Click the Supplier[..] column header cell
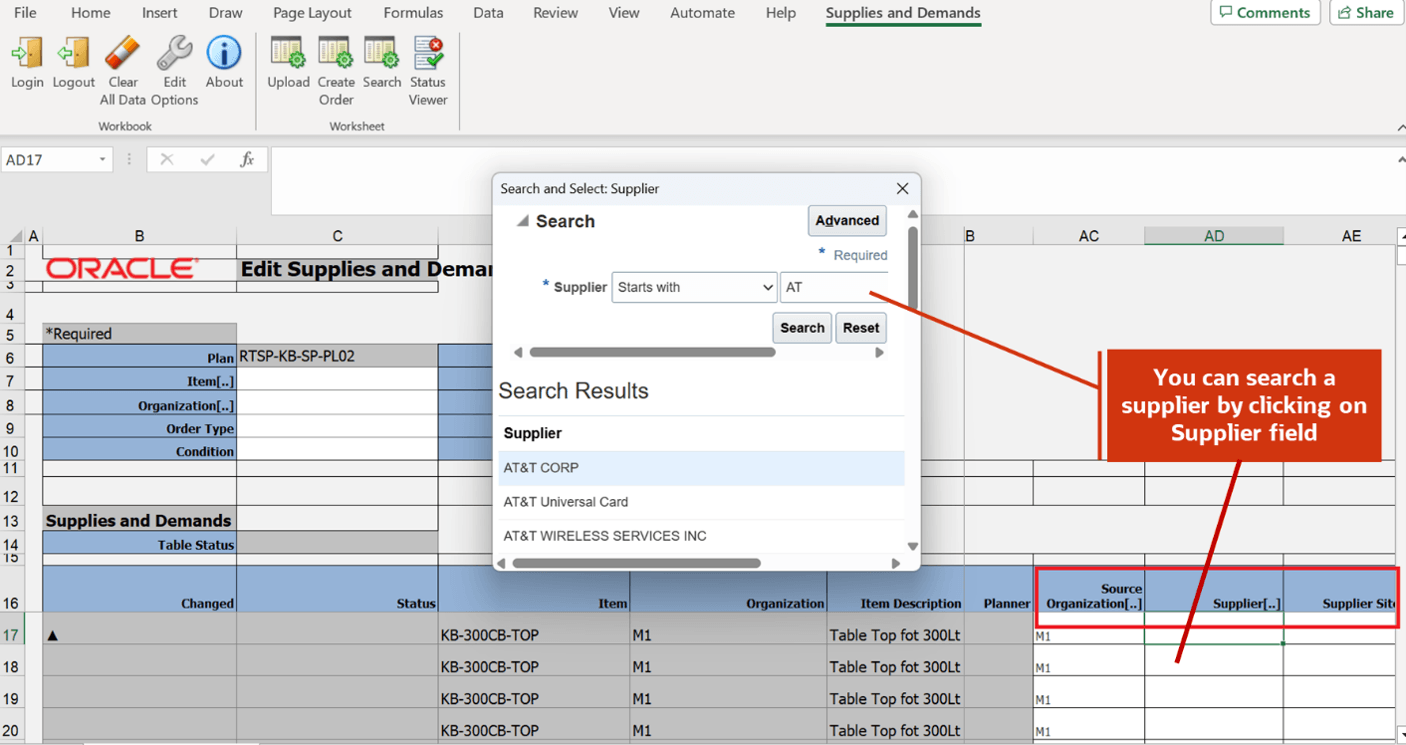This screenshot has height=745, width=1406. (x=1214, y=589)
